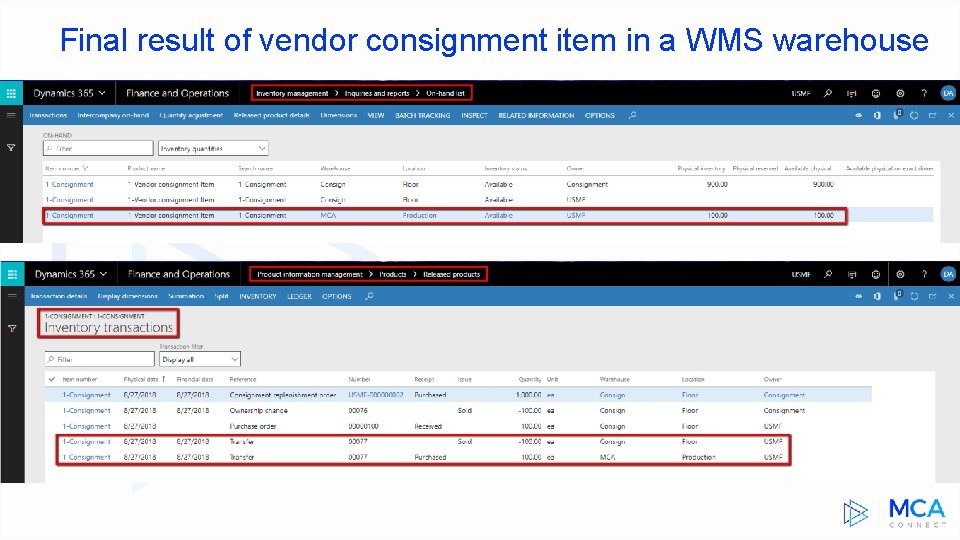960x540 pixels.
Task: Show filter pane funnel in Inventory transactions window
Action: pyautogui.click(x=12, y=328)
